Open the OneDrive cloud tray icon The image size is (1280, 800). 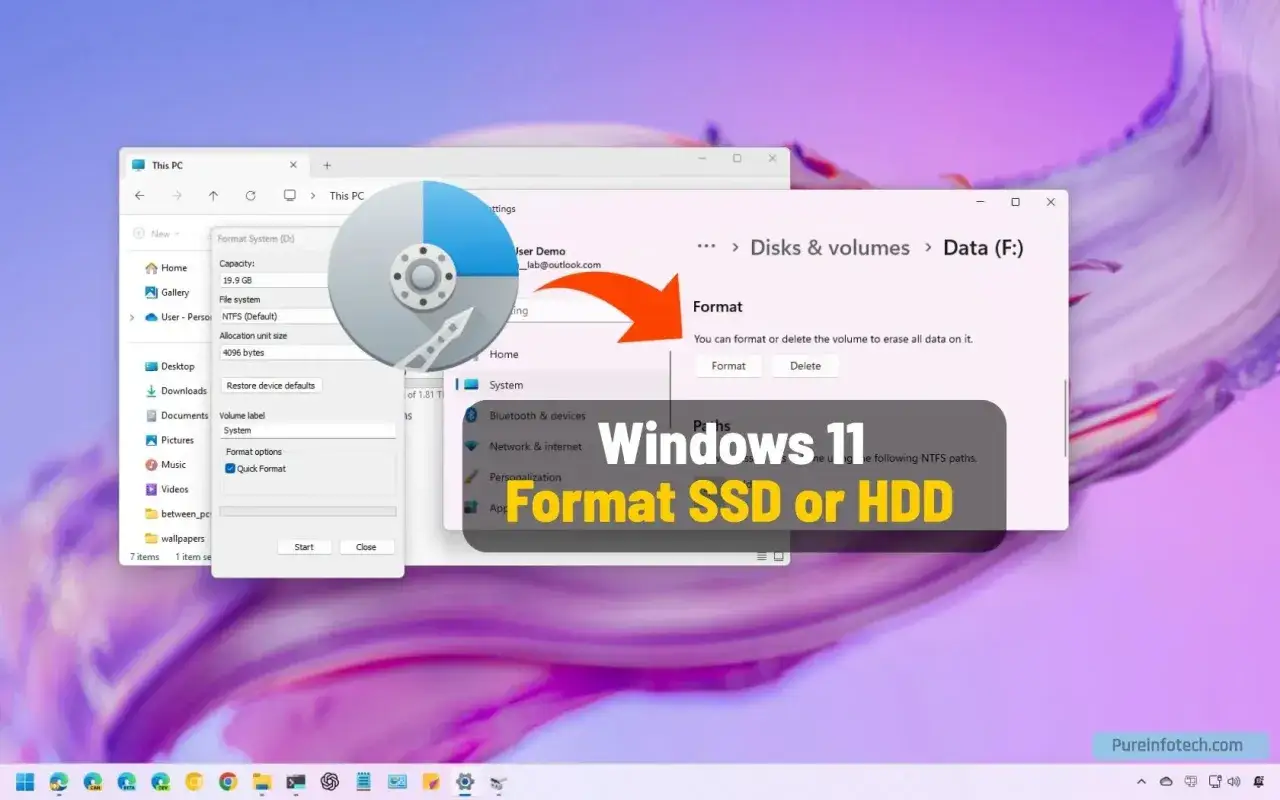point(1166,782)
